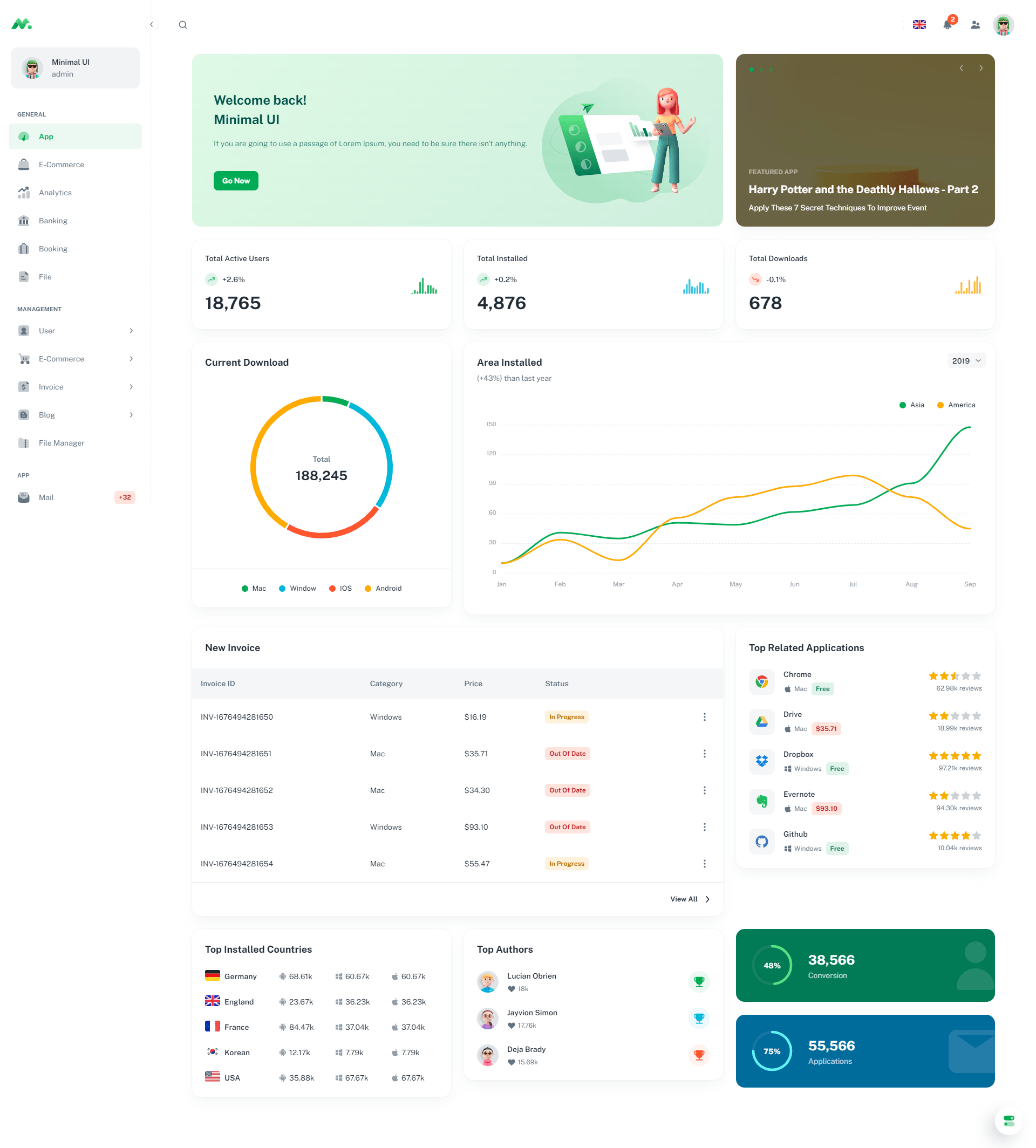Open the File Manager page
Screen dimensions: 1036x1148
75,443
